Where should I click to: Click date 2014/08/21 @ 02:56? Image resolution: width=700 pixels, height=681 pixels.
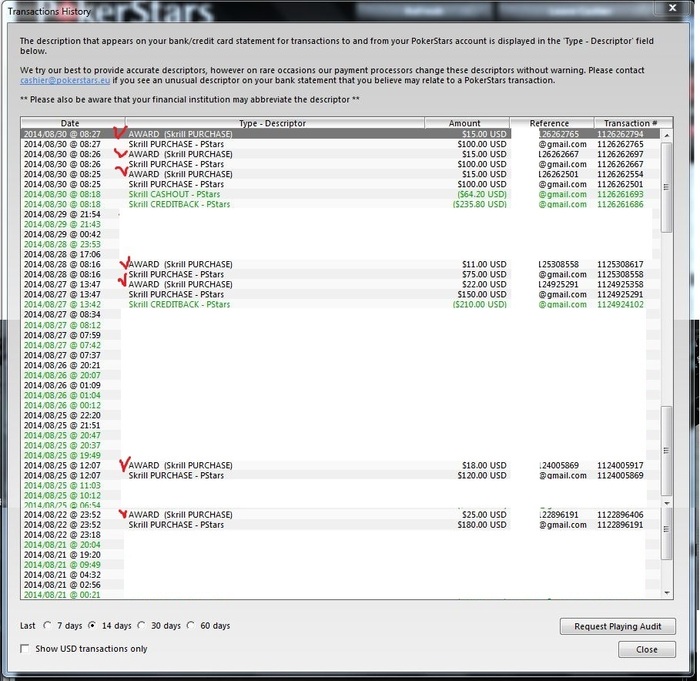[x=62, y=585]
